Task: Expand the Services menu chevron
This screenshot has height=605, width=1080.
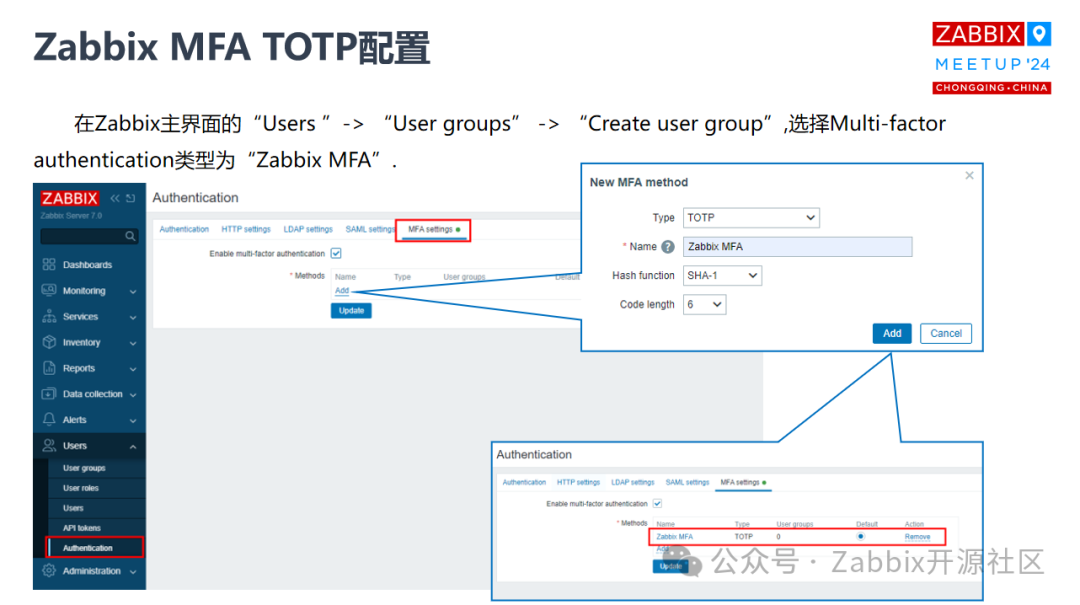Action: [133, 318]
